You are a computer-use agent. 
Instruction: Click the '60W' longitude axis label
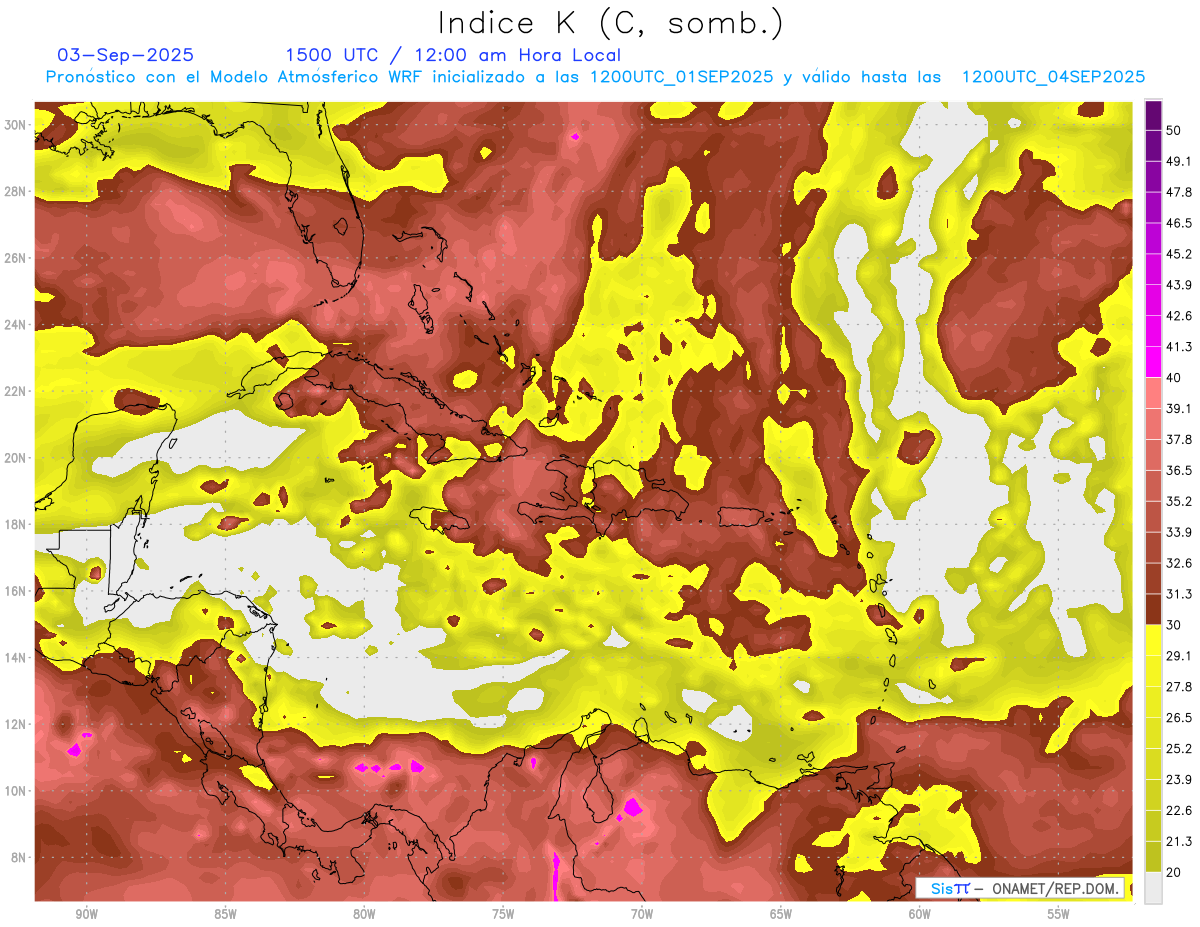pyautogui.click(x=920, y=914)
